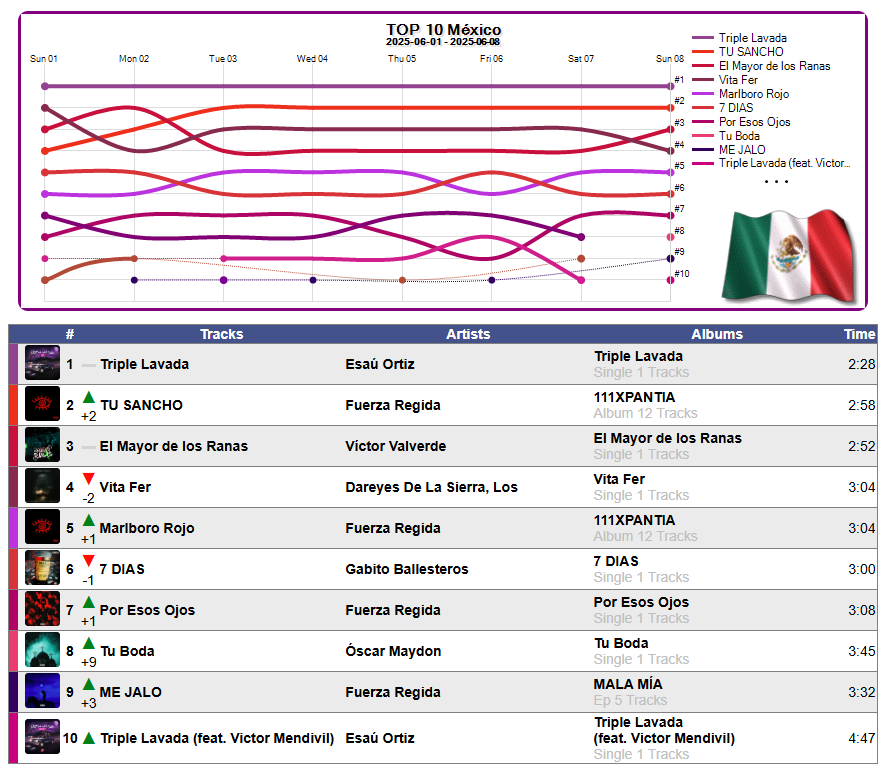884x770 pixels.
Task: Click the purple color bar beside Triple Lavada row
Action: coord(13,364)
